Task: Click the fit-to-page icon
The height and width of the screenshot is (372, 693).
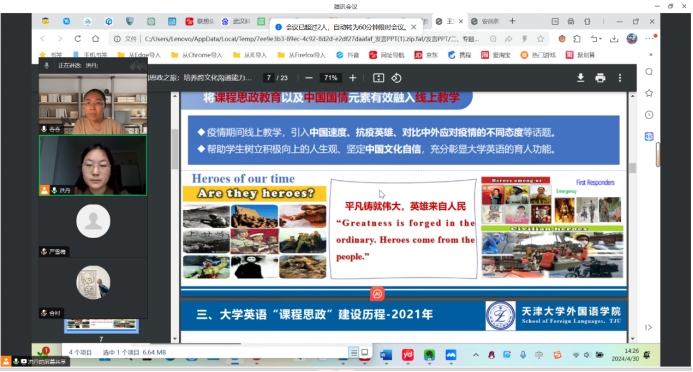Action: click(x=378, y=78)
